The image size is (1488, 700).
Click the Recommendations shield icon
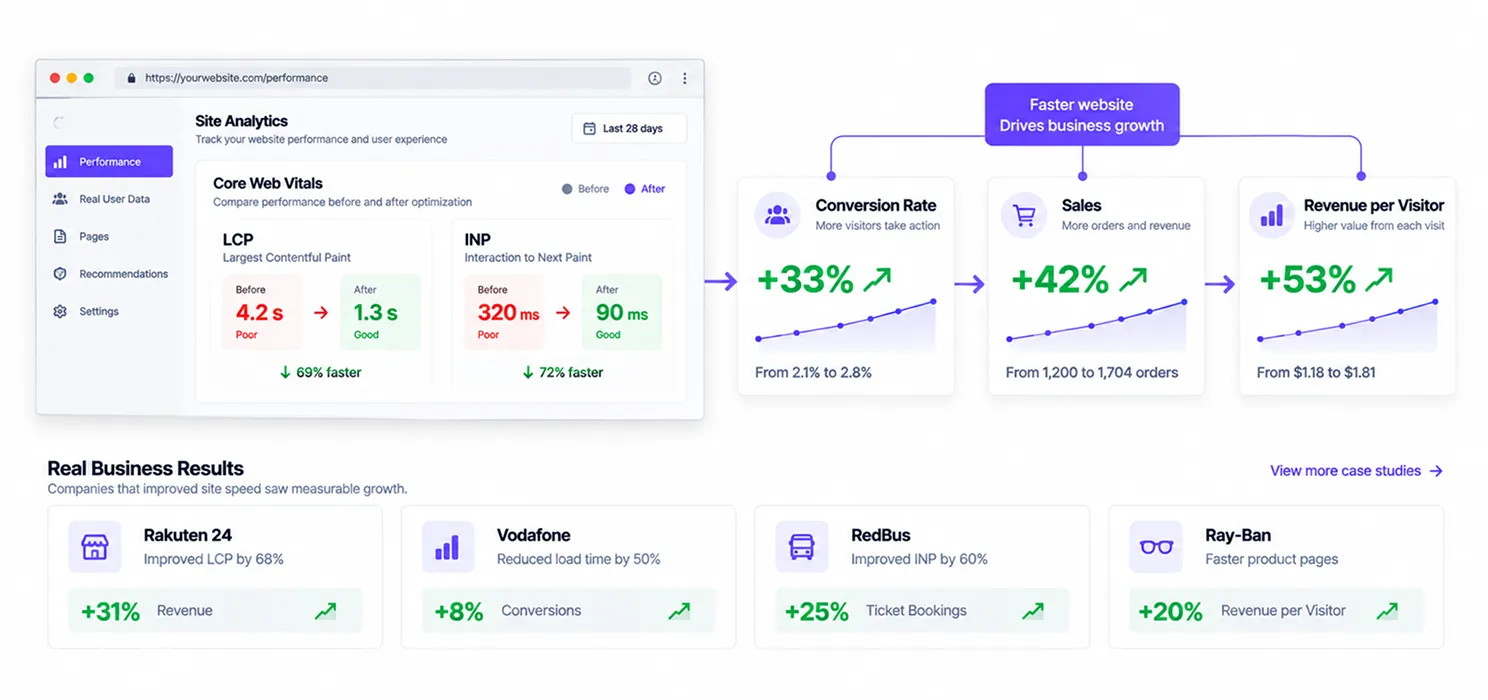[x=60, y=274]
